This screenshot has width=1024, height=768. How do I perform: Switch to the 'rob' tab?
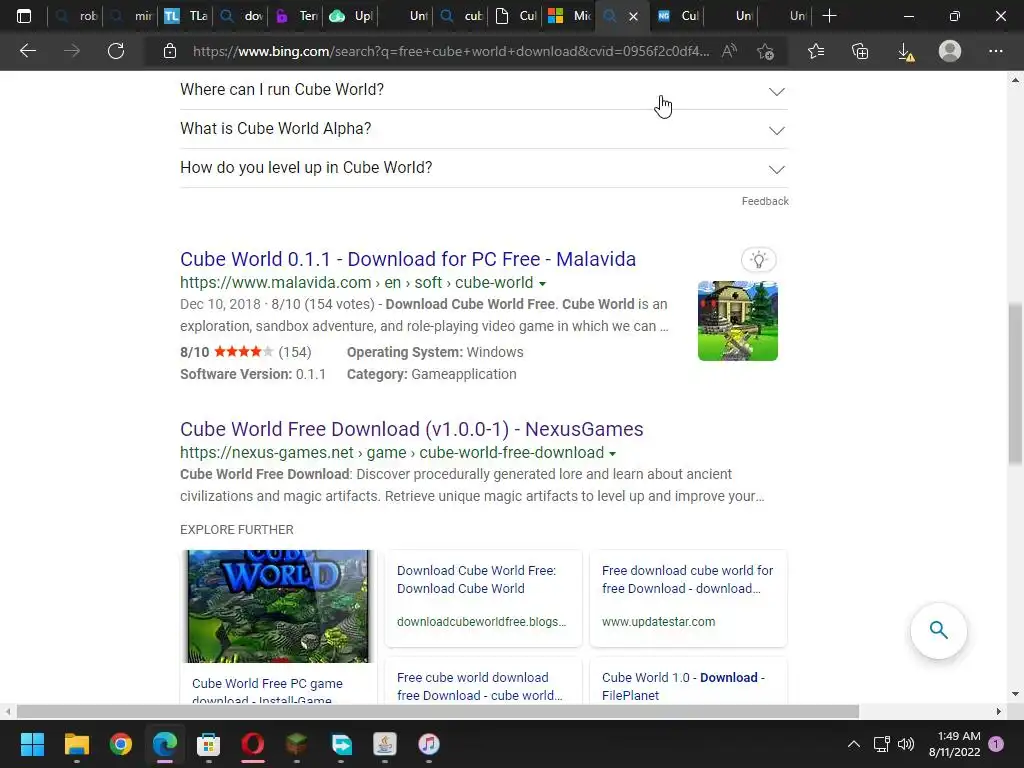click(x=76, y=16)
